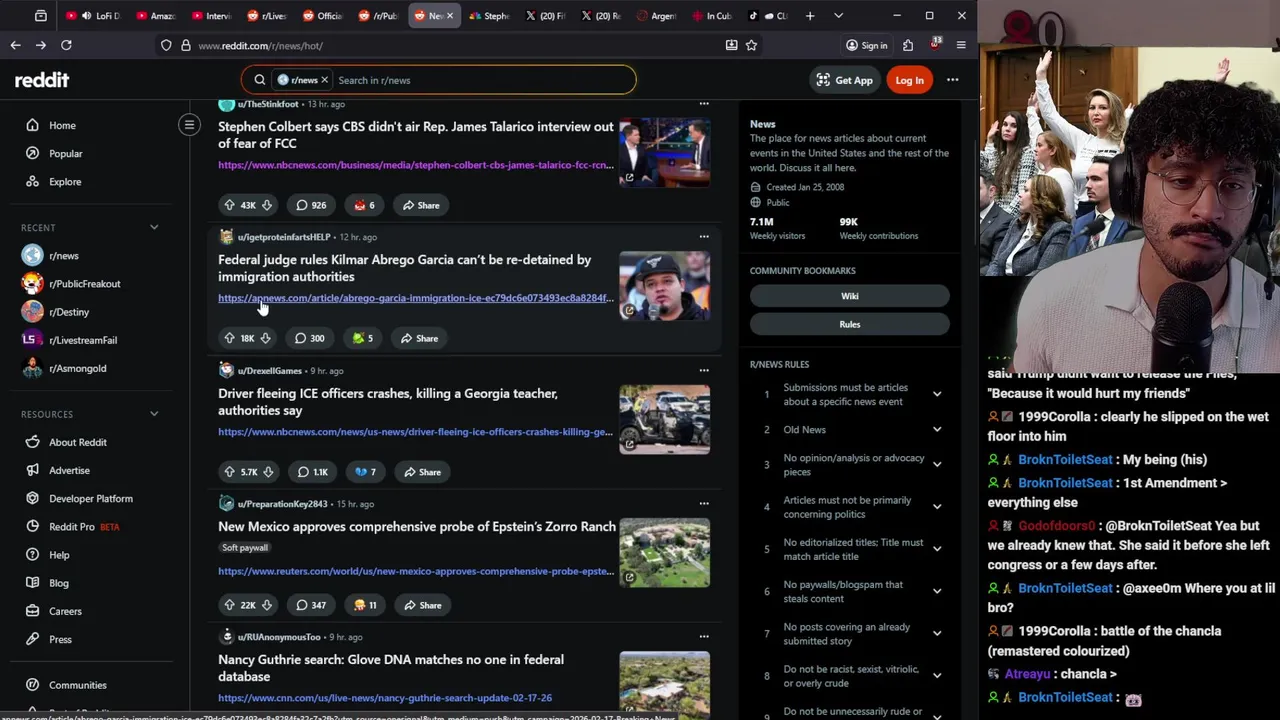Open the Wiki community bookmark

point(850,296)
